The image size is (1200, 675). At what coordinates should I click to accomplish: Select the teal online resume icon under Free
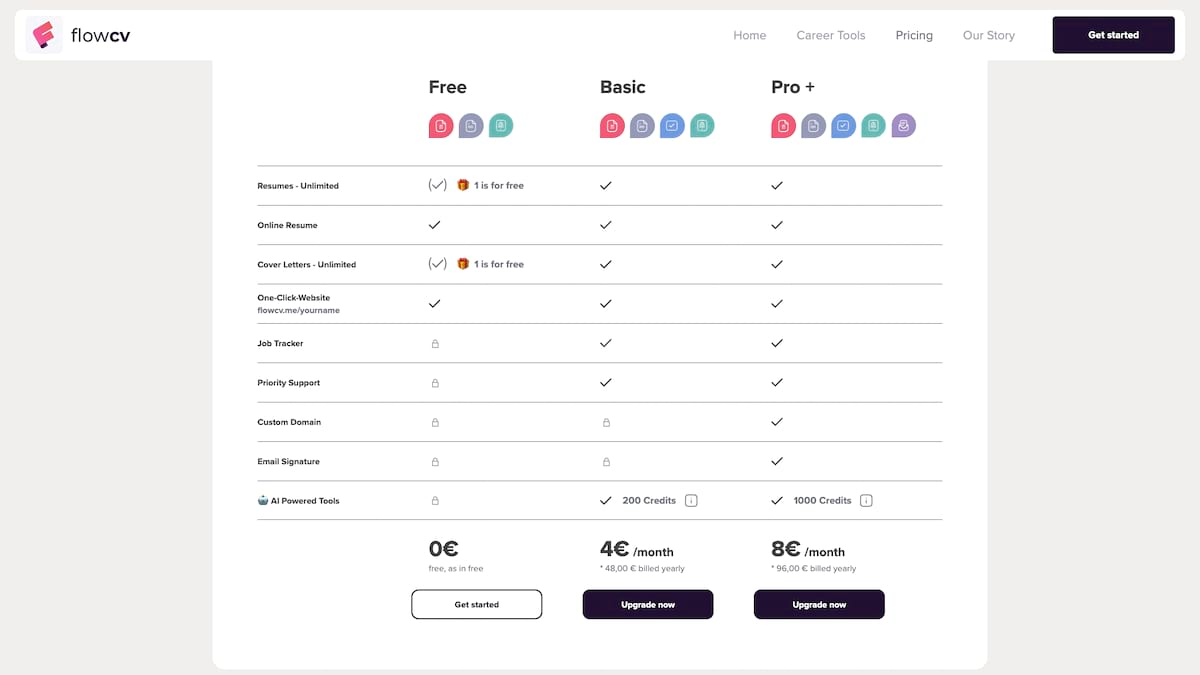click(x=501, y=125)
